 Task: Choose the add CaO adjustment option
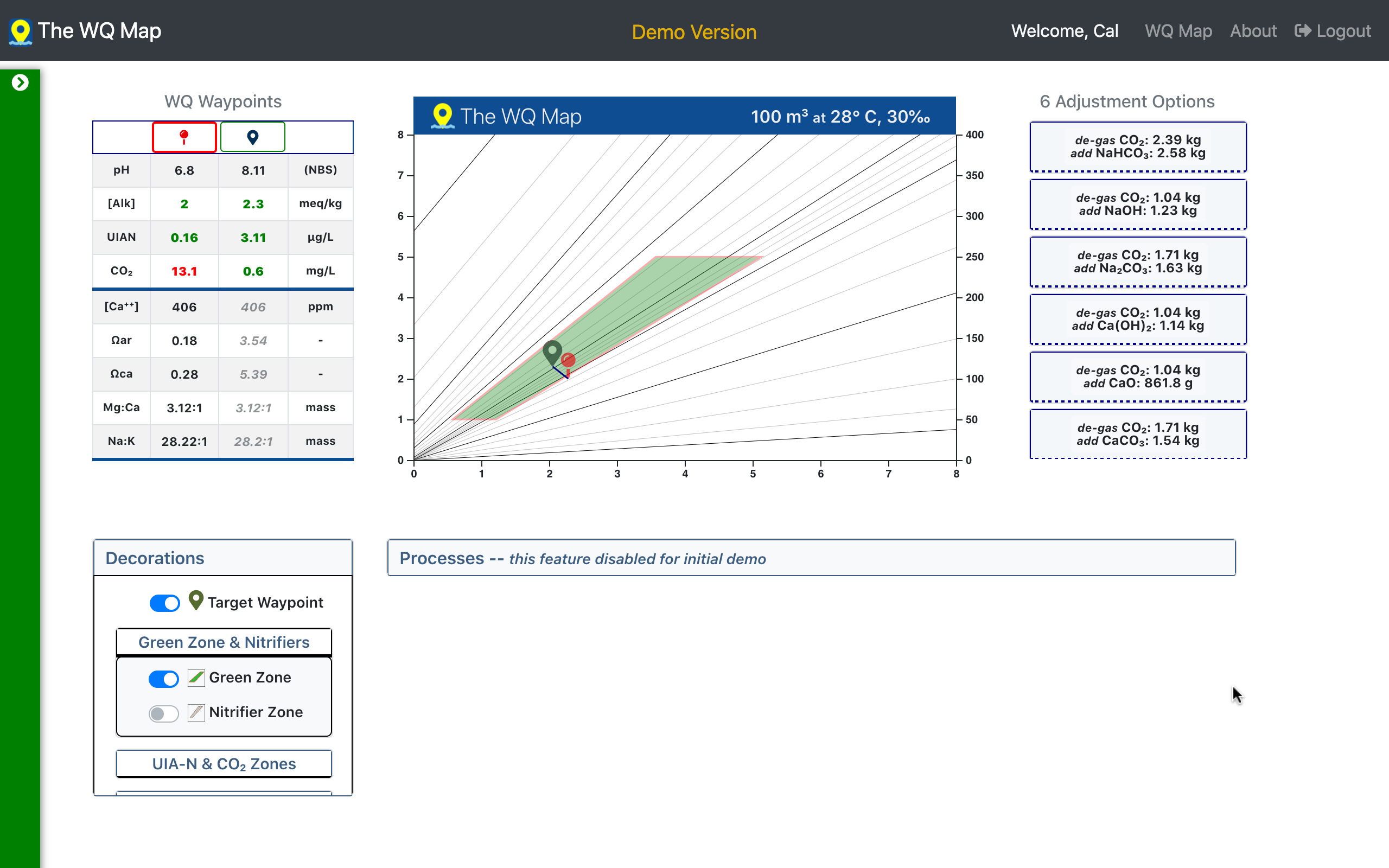tap(1138, 376)
